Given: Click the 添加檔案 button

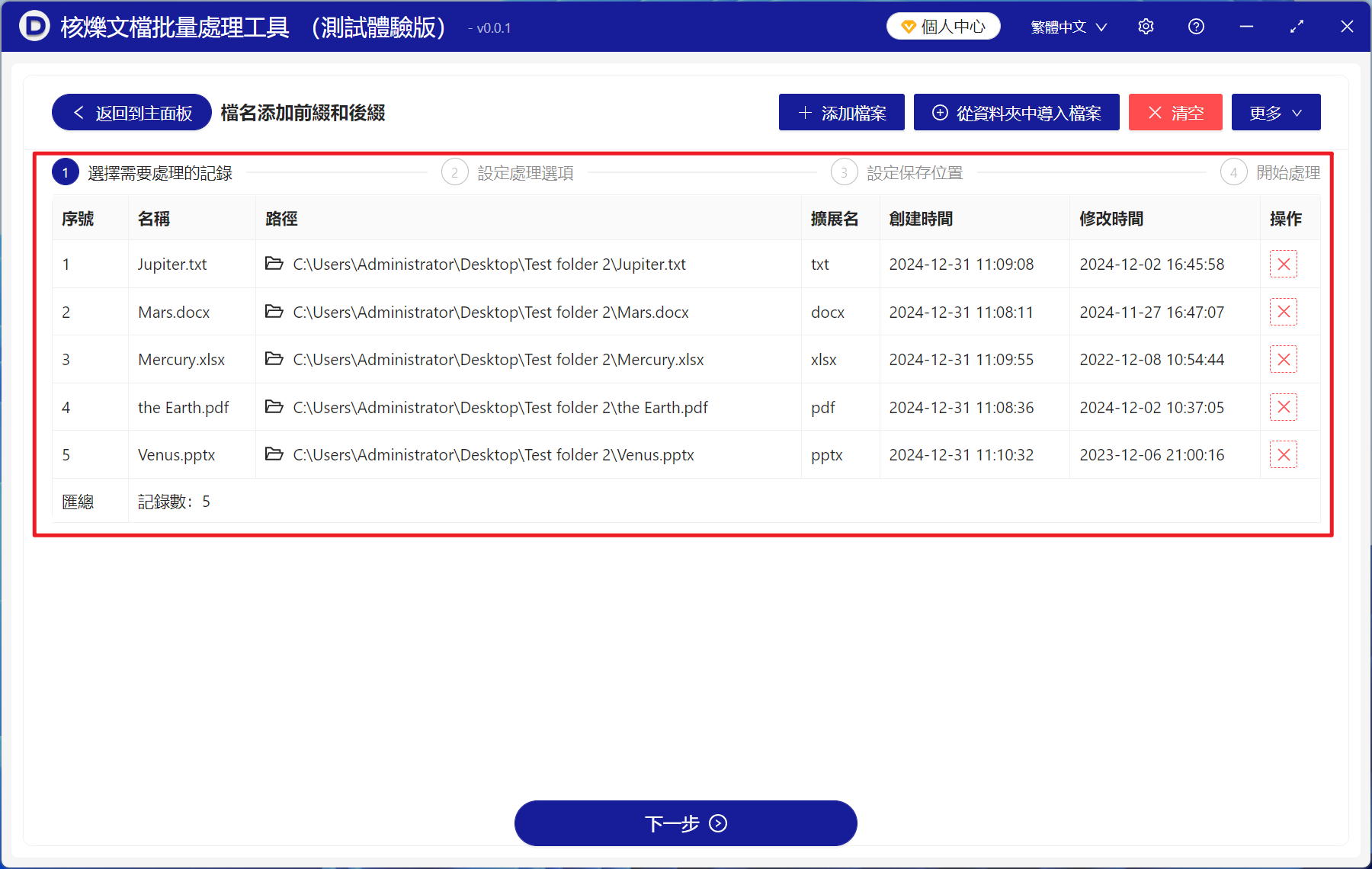Looking at the screenshot, I should pos(841,113).
